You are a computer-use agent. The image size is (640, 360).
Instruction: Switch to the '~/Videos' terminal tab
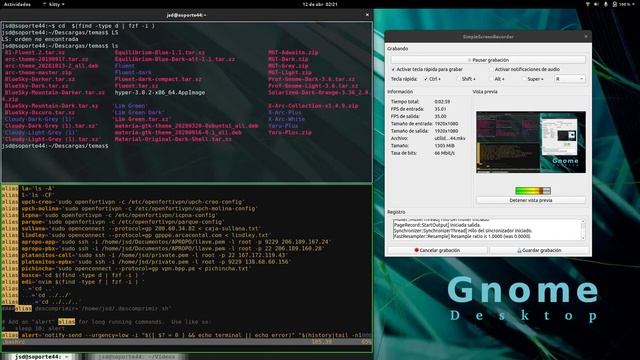(137, 357)
